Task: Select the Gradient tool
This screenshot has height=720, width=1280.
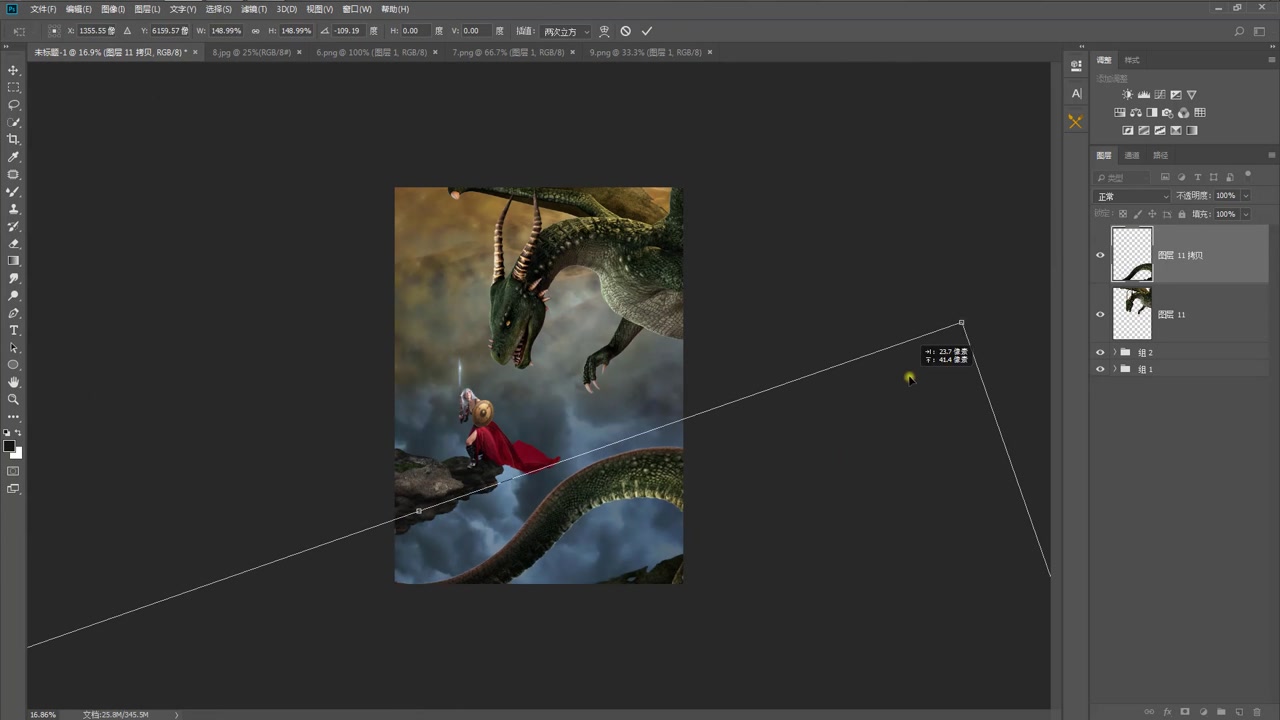Action: coord(14,261)
